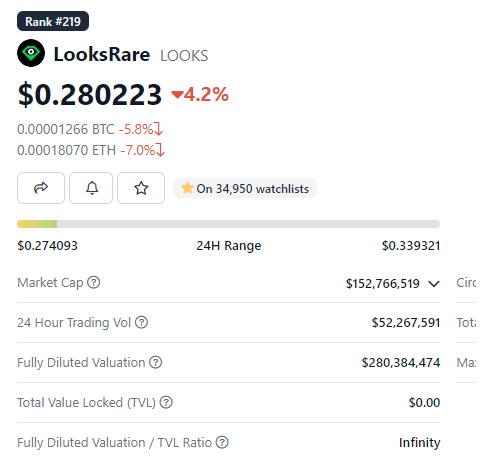The image size is (497, 459).
Task: Click the LooksRare green eye logo
Action: point(31,53)
